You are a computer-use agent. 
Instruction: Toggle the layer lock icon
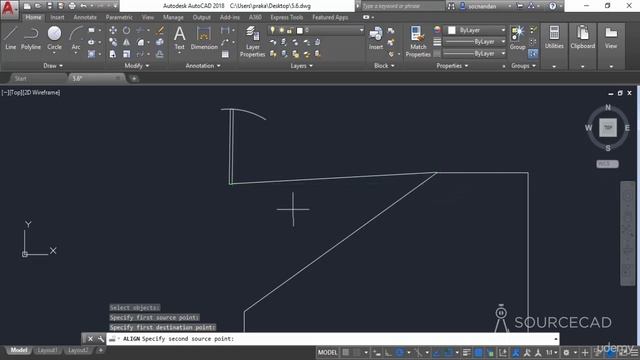click(x=290, y=30)
